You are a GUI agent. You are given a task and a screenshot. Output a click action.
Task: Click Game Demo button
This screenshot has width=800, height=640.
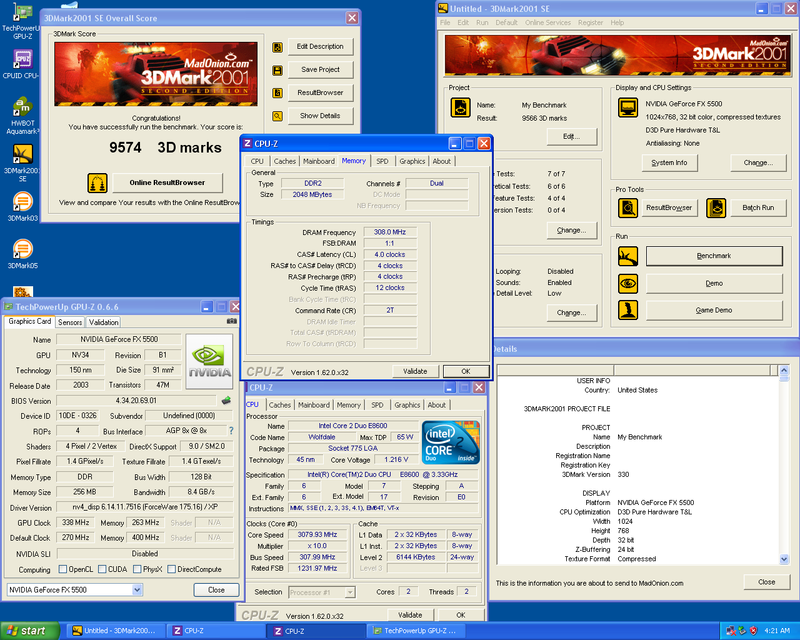click(714, 310)
